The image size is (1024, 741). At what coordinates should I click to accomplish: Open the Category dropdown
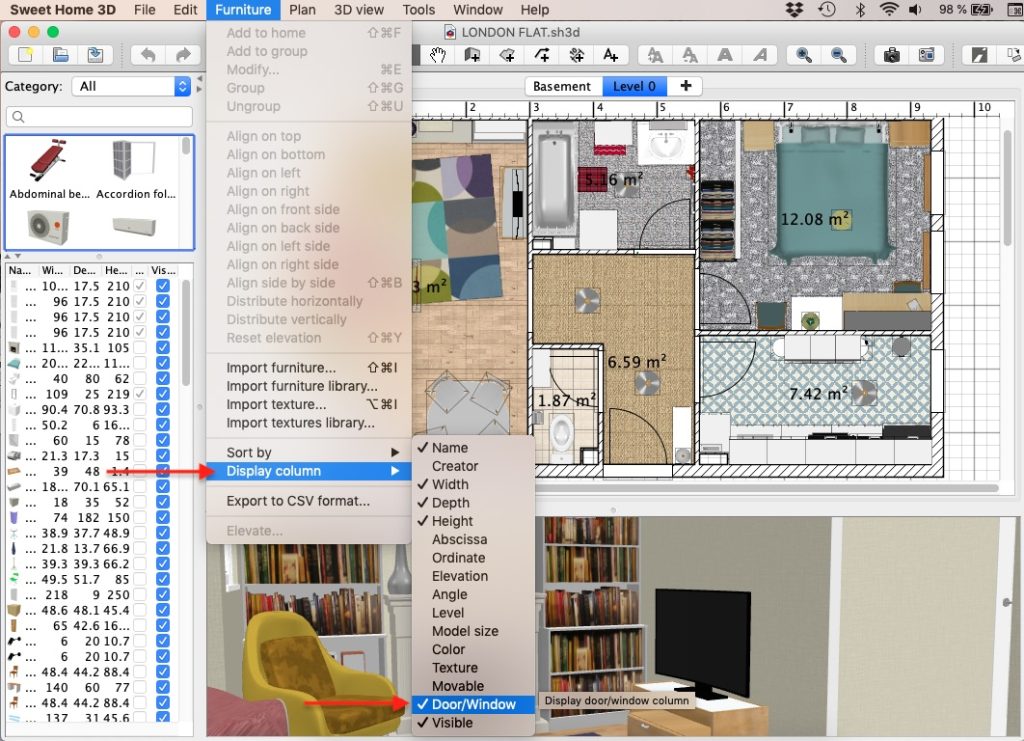point(130,87)
